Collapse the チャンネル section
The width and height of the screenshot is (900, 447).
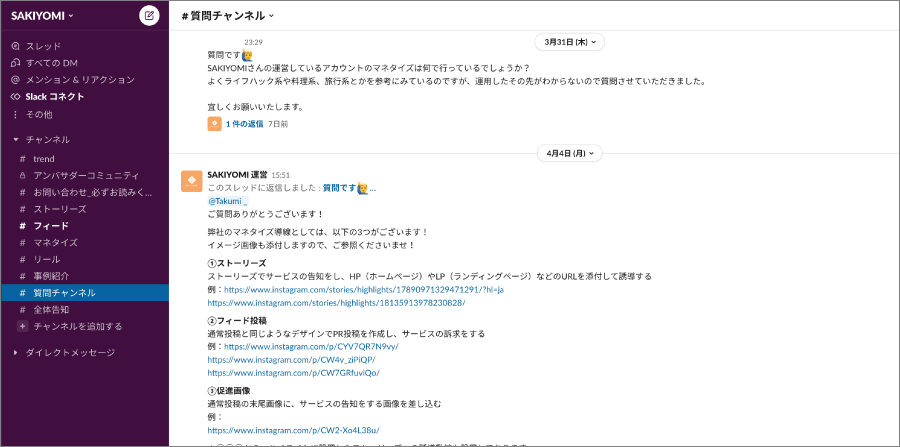[x=15, y=139]
